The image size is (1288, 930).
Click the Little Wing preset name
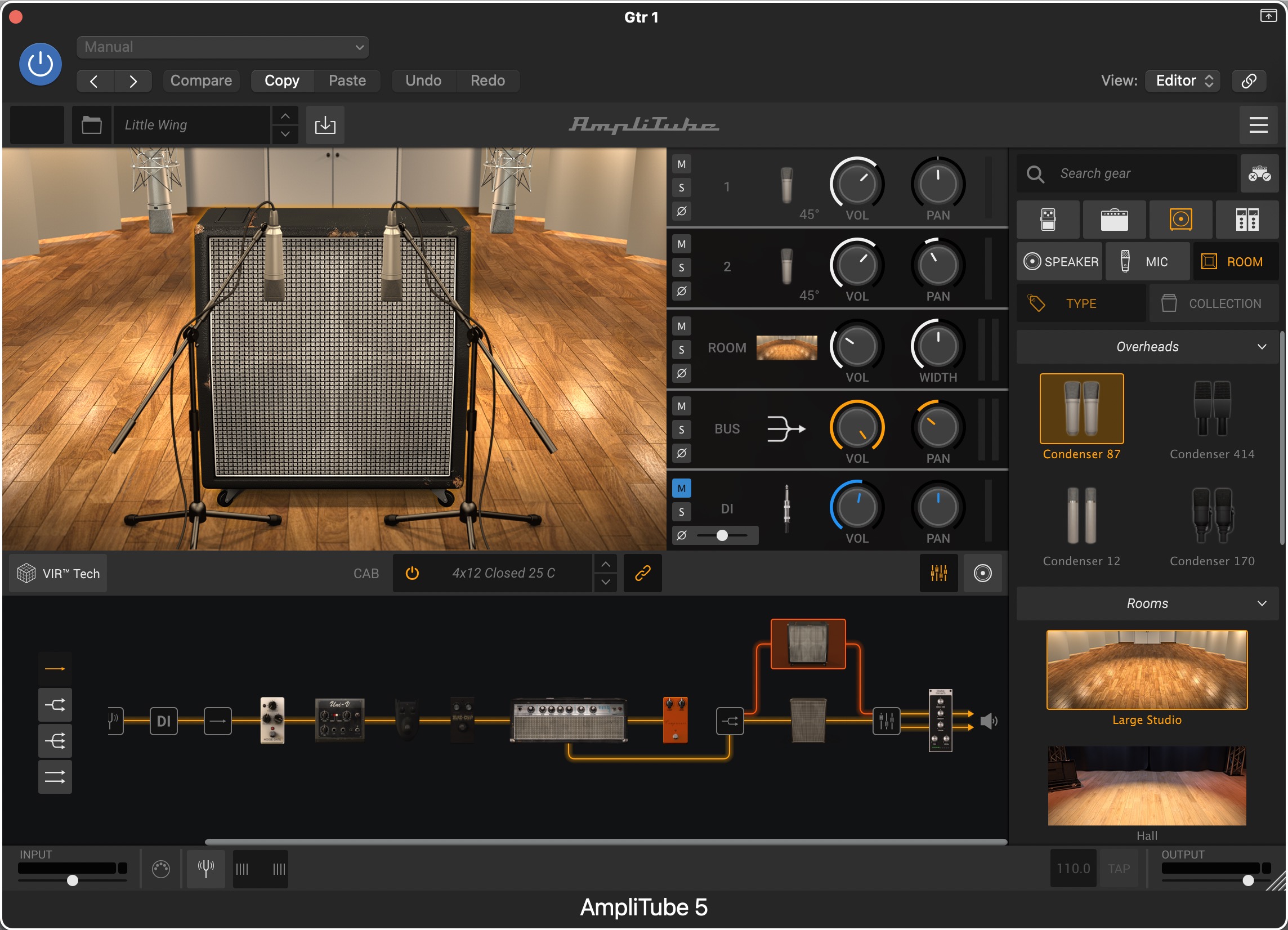coord(192,125)
